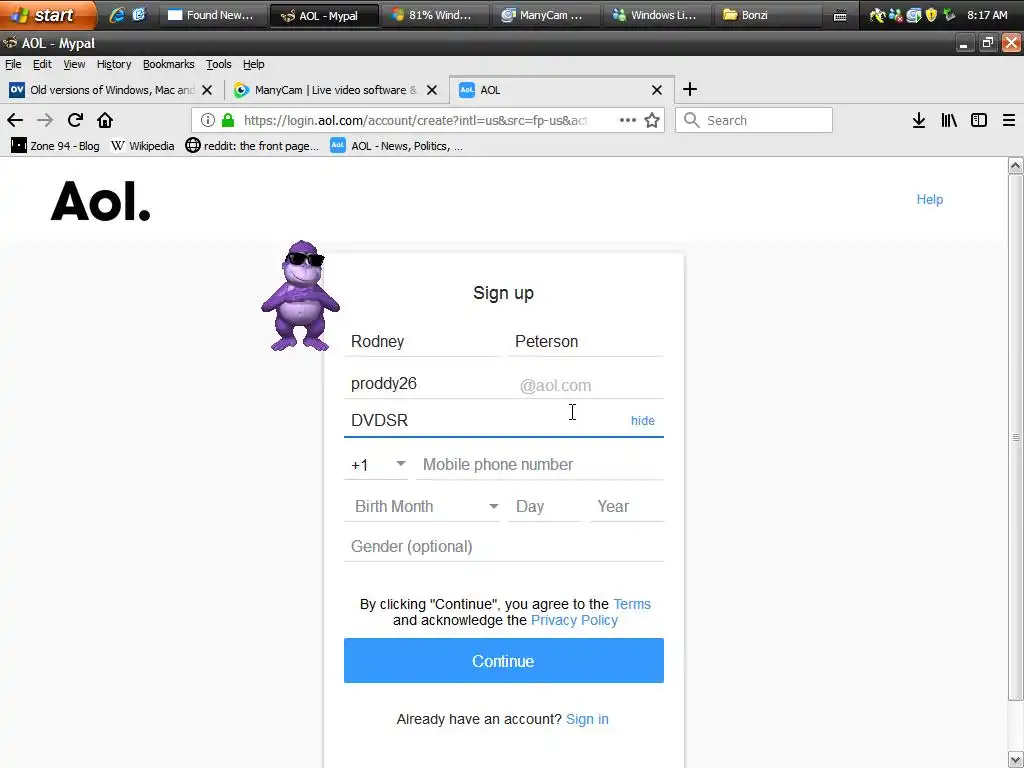Open the Birth Month dropdown

click(423, 506)
